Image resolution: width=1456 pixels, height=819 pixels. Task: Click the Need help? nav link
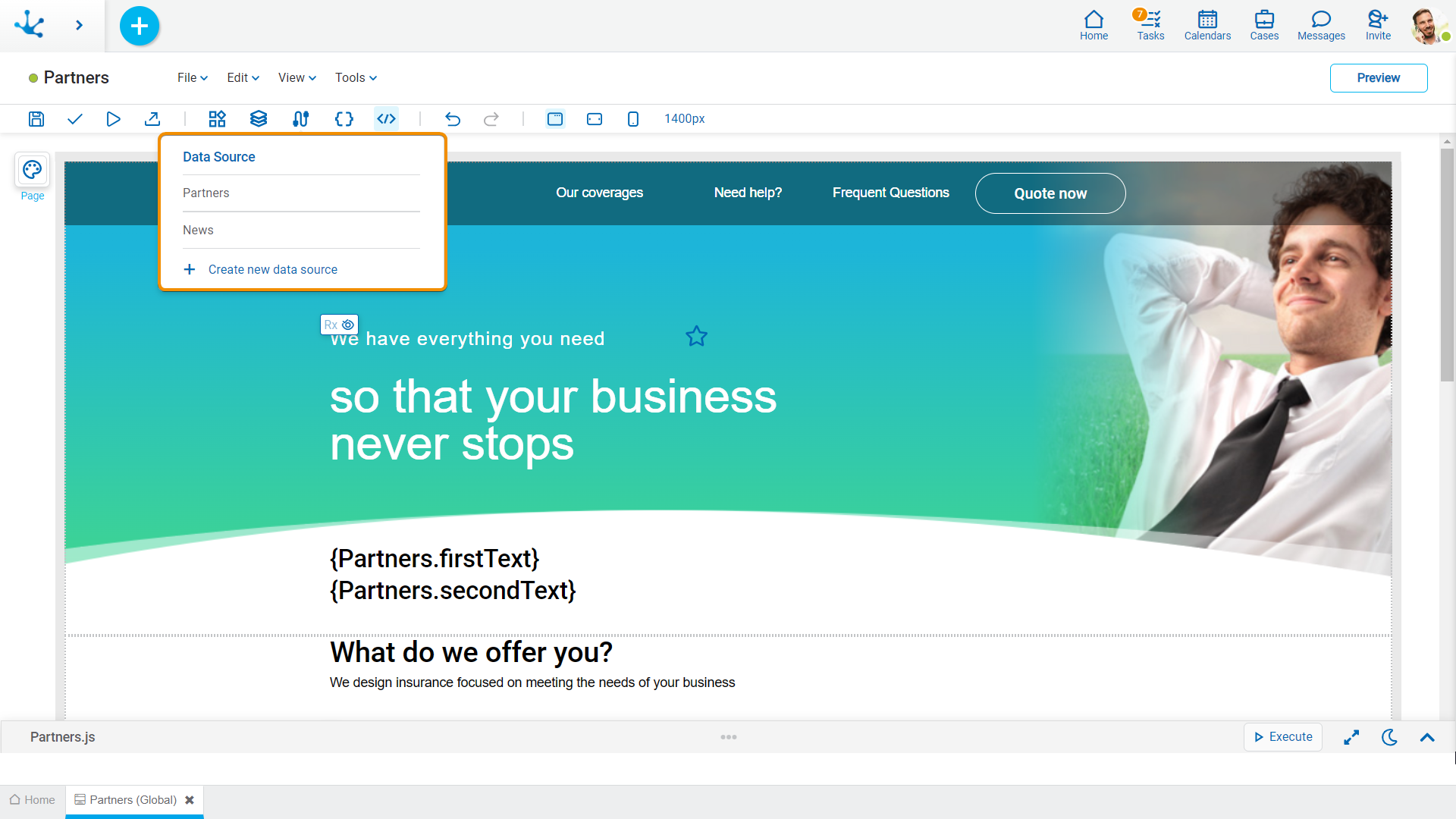(748, 193)
